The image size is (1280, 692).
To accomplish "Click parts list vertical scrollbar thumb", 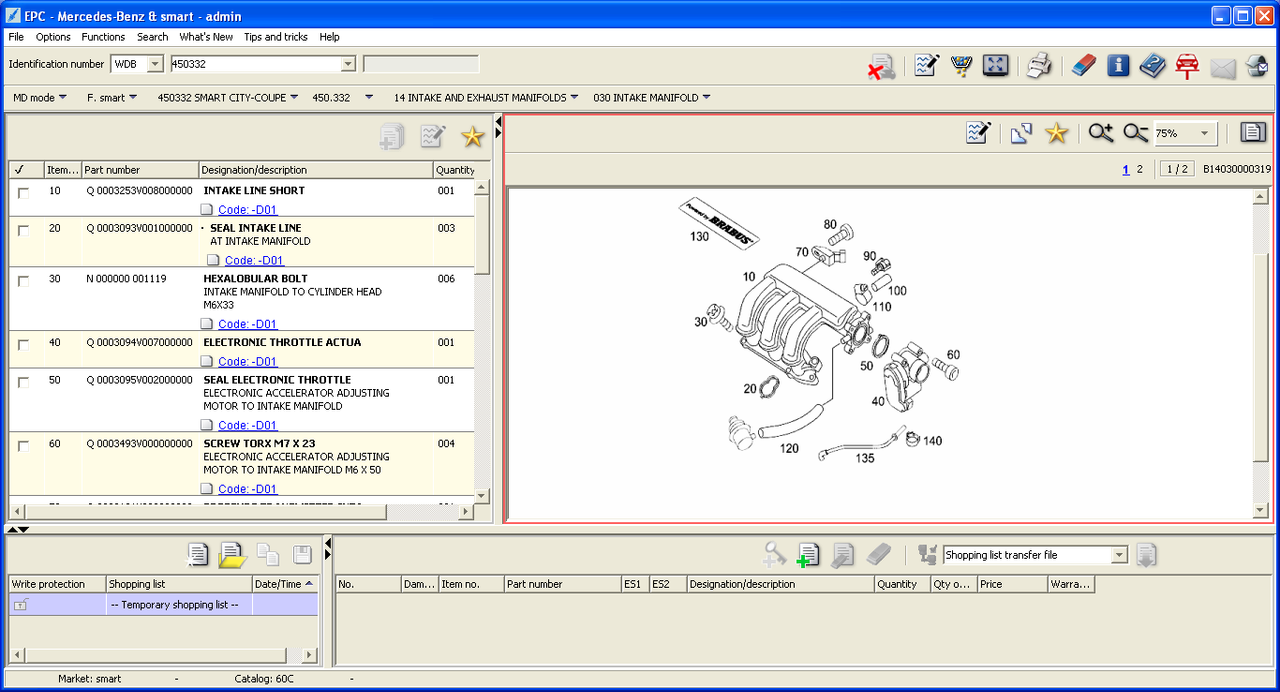I will pos(482,234).
